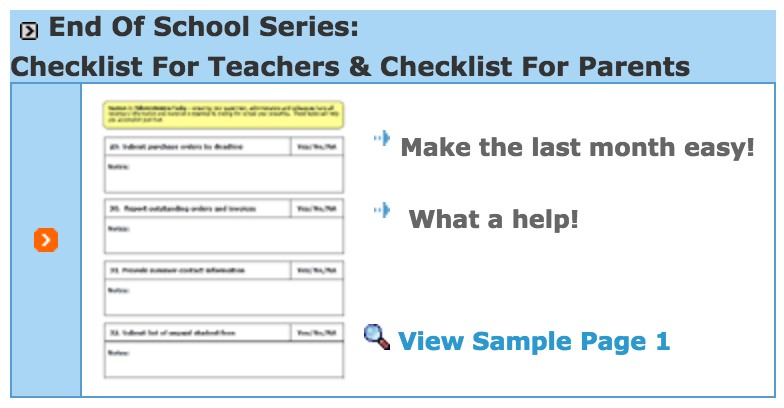Click the Make the last month easy! text
Screen dimensions: 784x408
tap(578, 148)
